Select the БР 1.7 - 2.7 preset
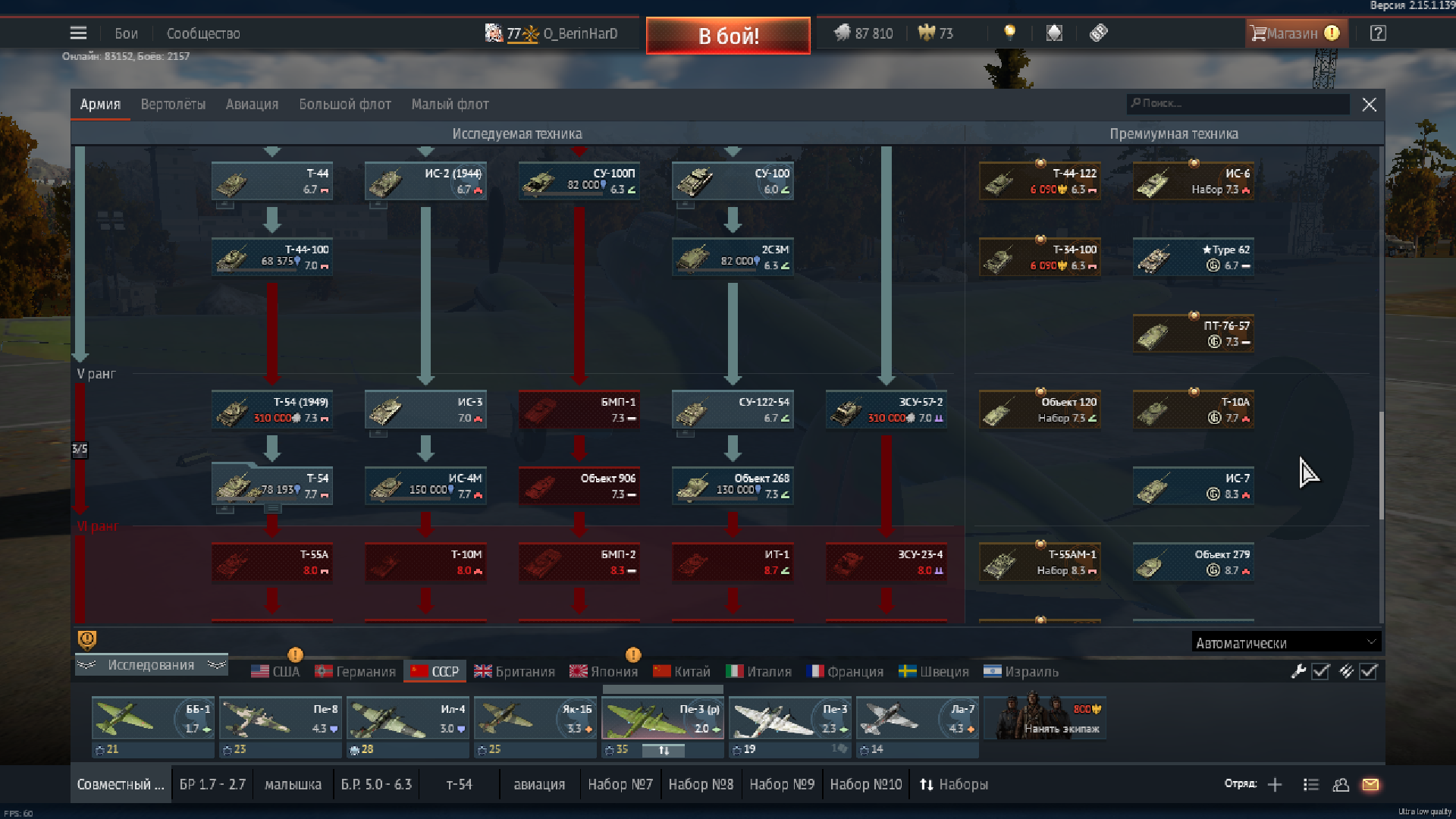1456x819 pixels. point(212,785)
